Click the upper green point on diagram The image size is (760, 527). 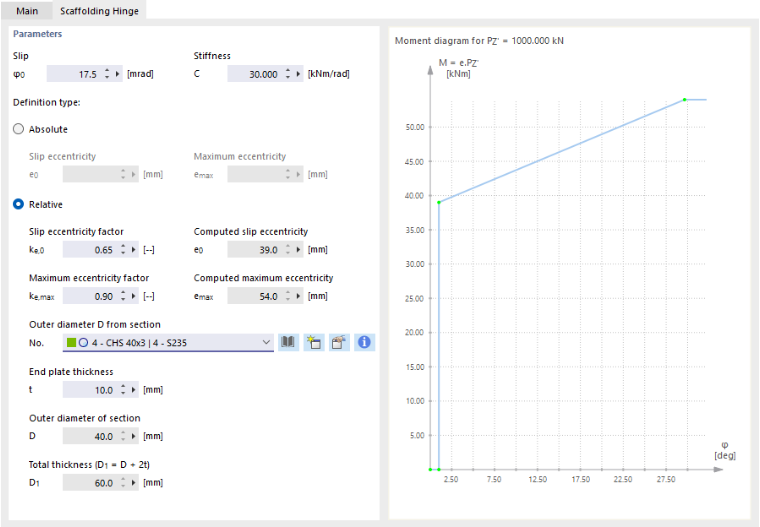tap(684, 100)
